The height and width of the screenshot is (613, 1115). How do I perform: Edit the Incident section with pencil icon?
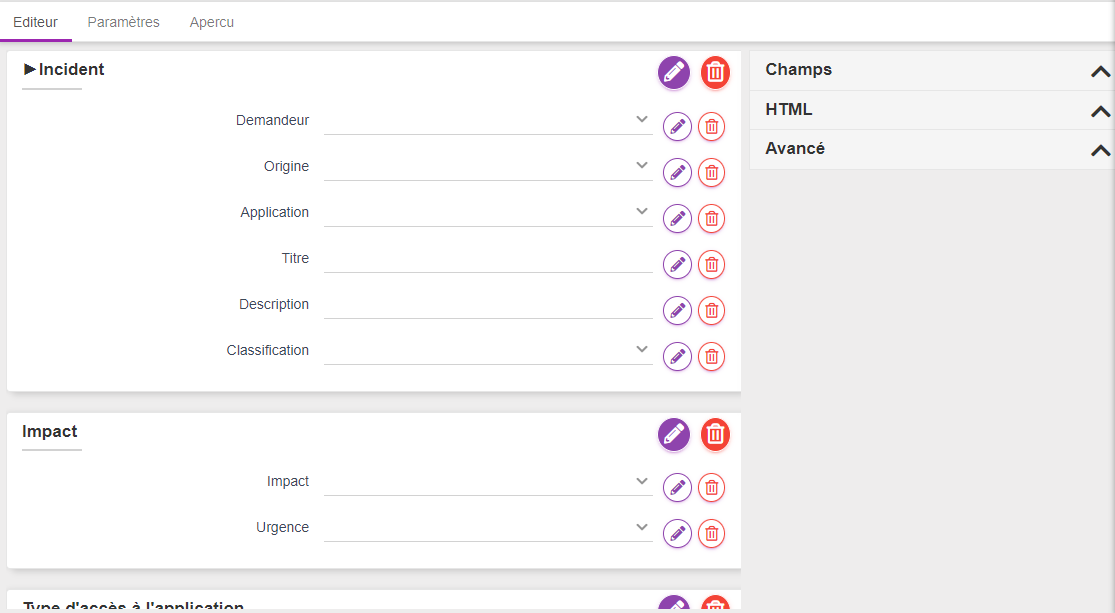click(x=674, y=72)
